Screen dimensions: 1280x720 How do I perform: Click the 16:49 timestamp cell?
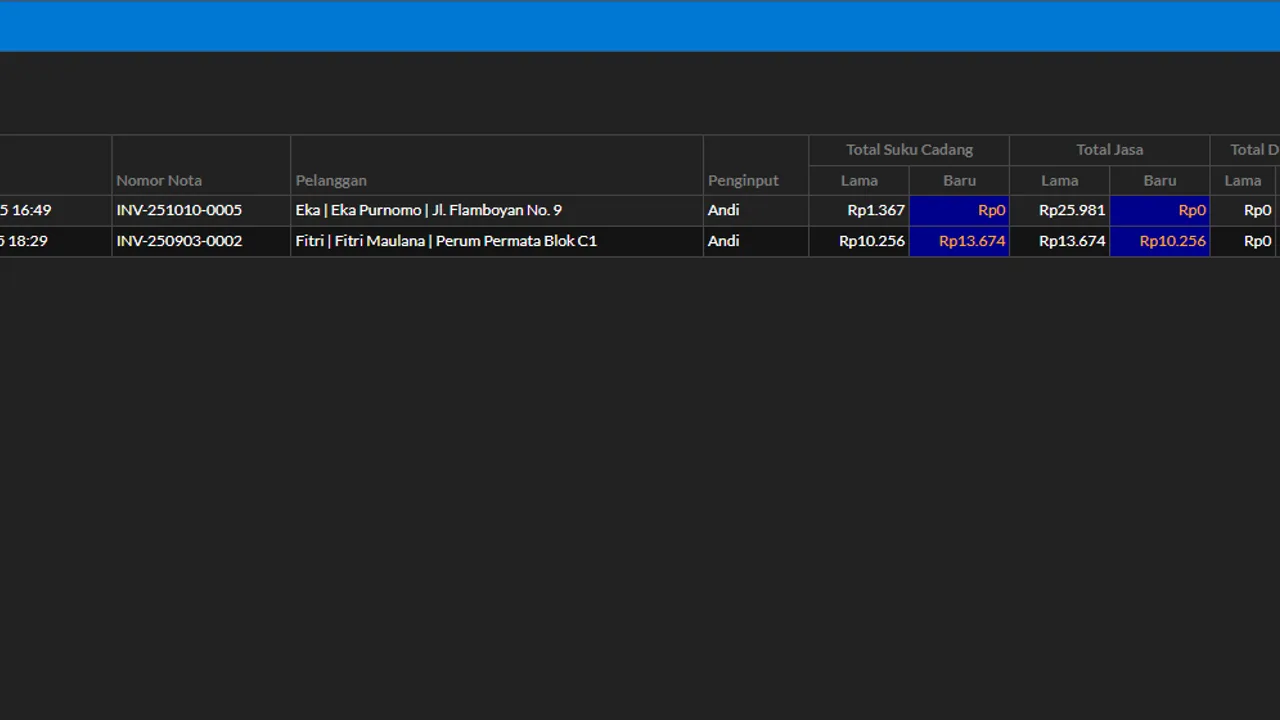point(56,211)
